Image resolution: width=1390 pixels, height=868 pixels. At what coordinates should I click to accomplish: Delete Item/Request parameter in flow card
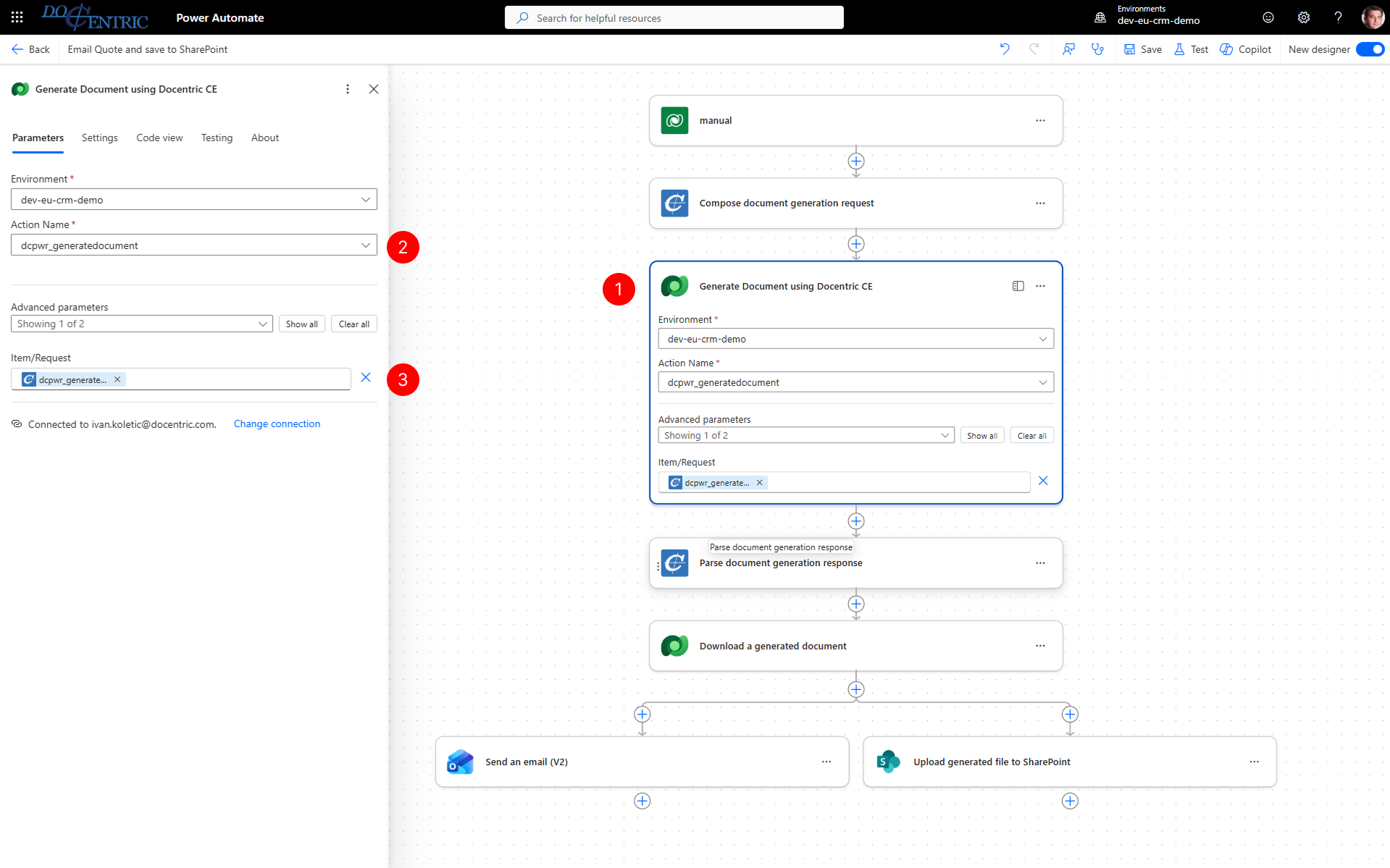click(1043, 481)
